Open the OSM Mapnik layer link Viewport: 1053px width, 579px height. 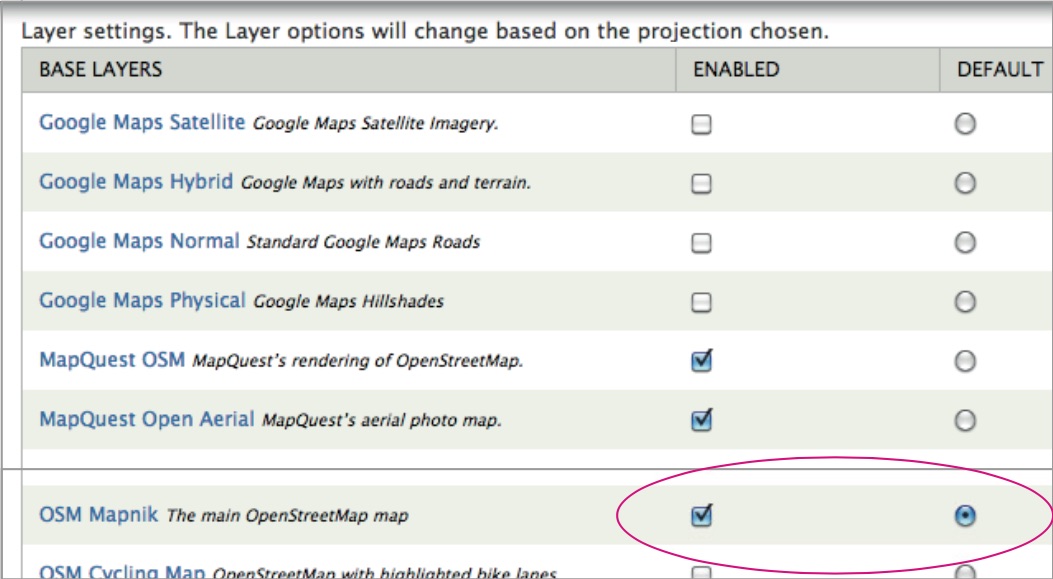pyautogui.click(x=98, y=515)
